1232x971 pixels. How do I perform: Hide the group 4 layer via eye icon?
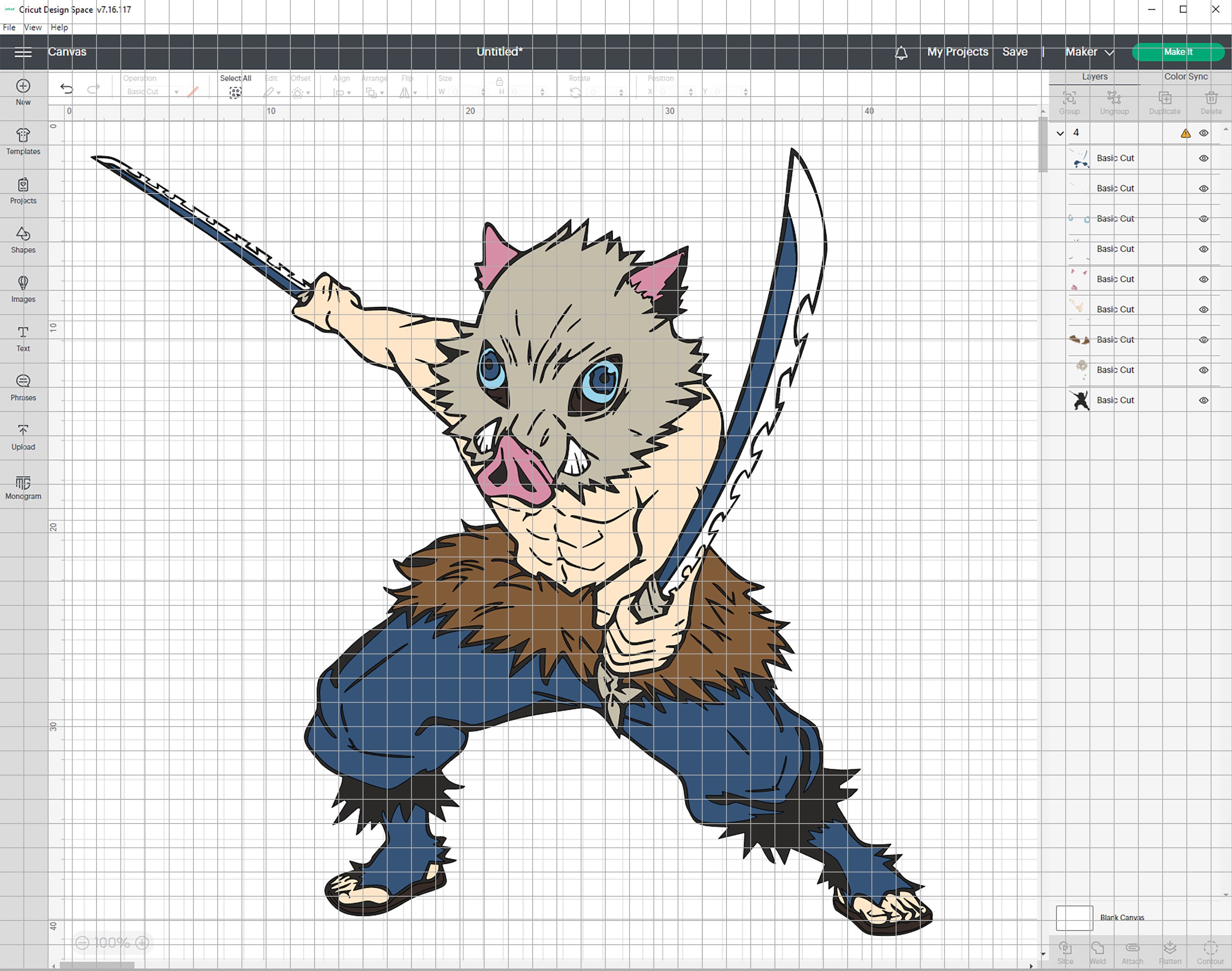tap(1204, 133)
